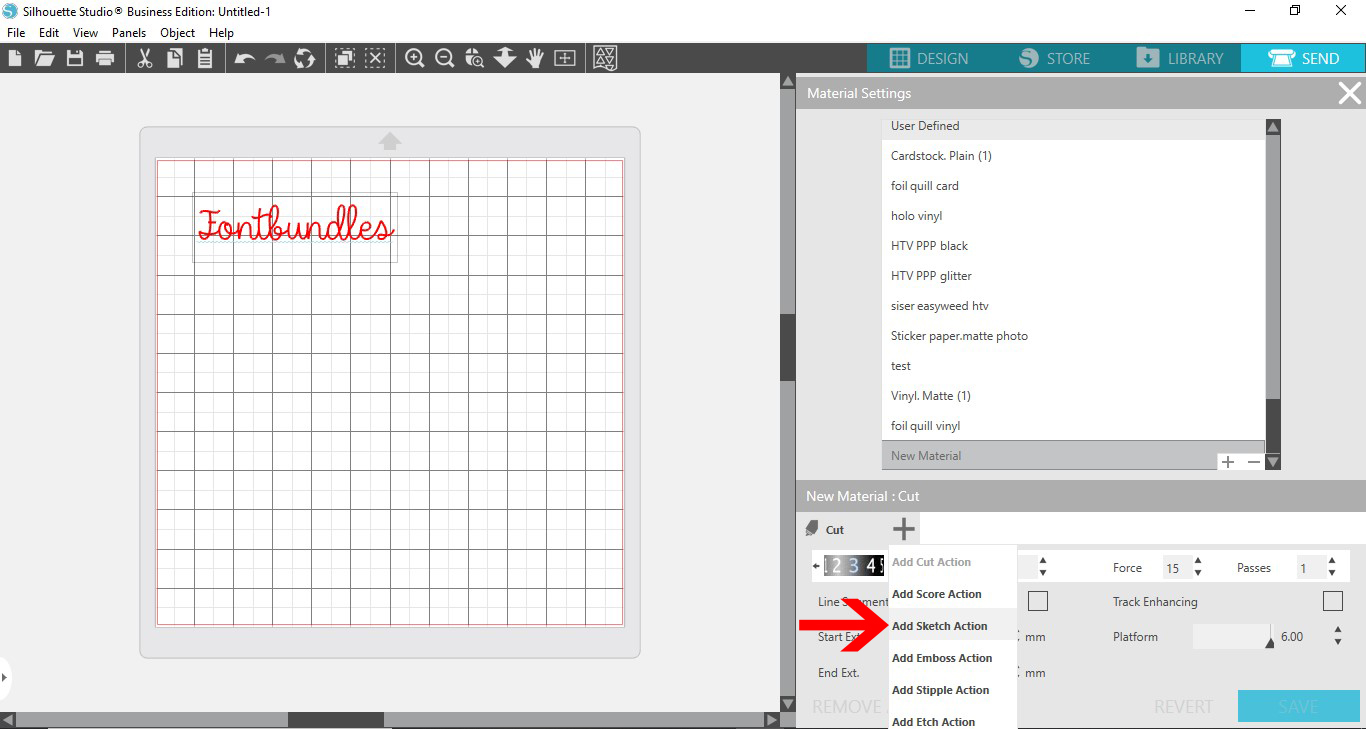Copy selection using toolbar copy icon

tap(175, 59)
